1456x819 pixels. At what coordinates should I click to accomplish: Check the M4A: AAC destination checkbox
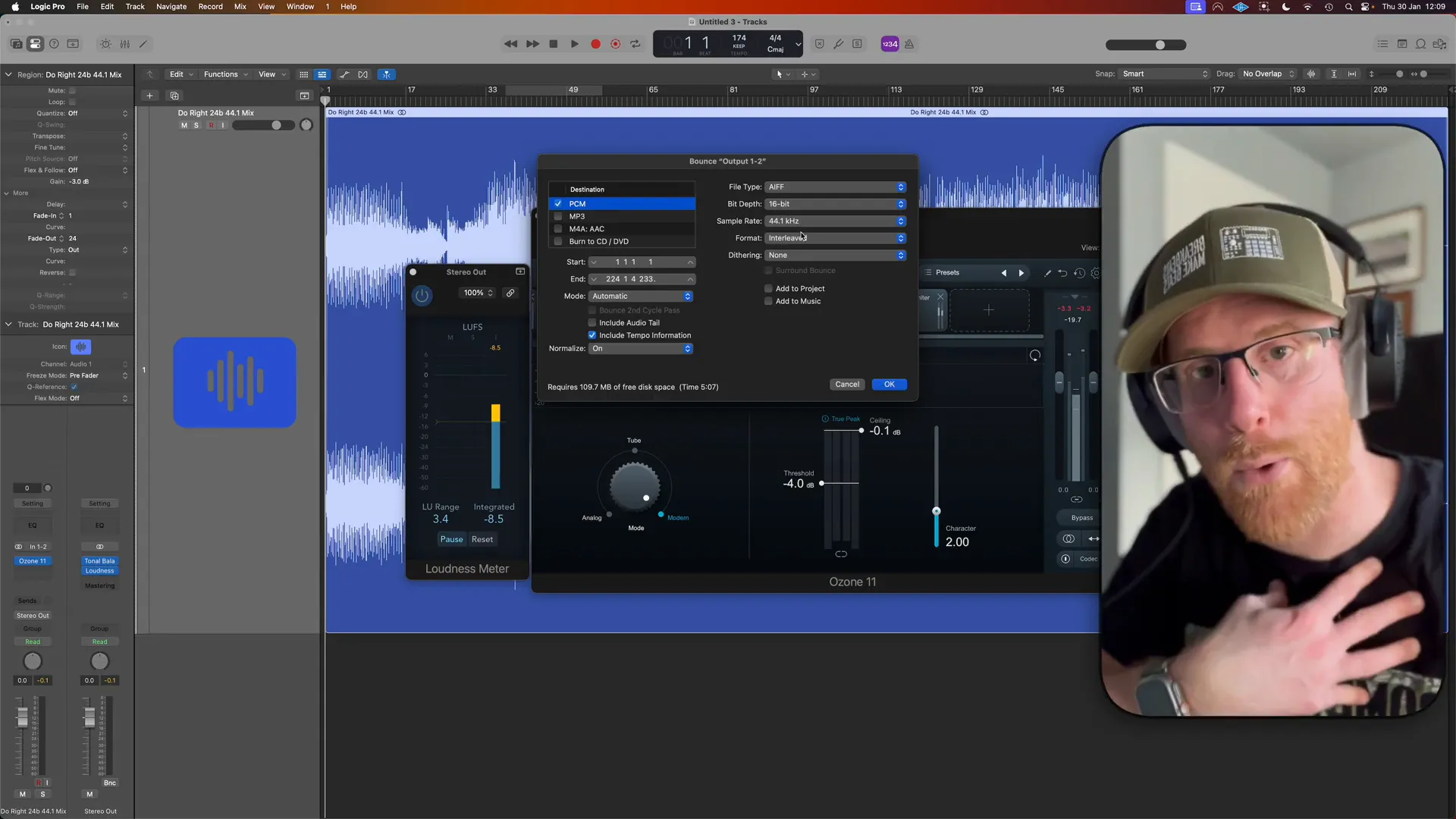pos(558,229)
